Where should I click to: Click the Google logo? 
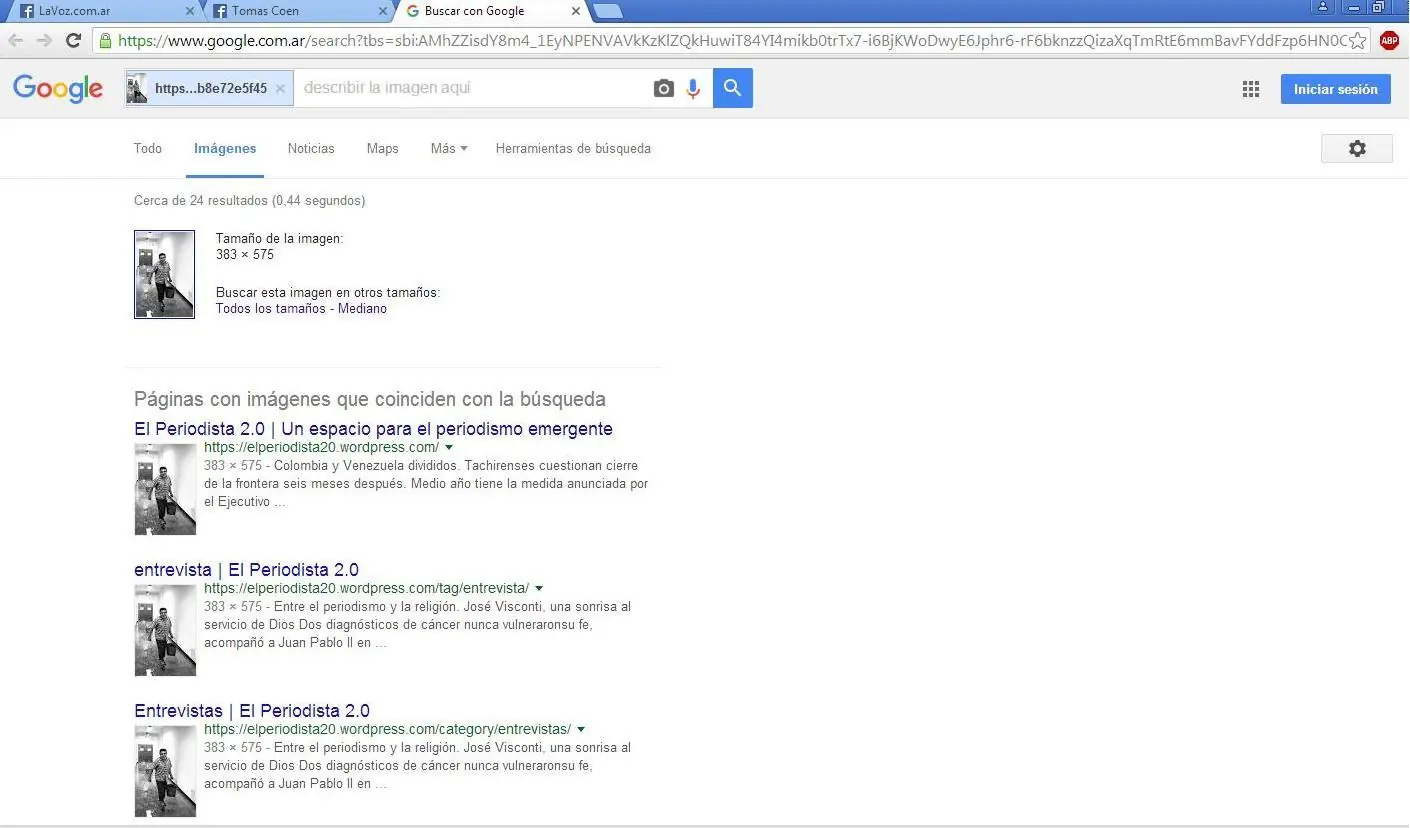point(58,88)
